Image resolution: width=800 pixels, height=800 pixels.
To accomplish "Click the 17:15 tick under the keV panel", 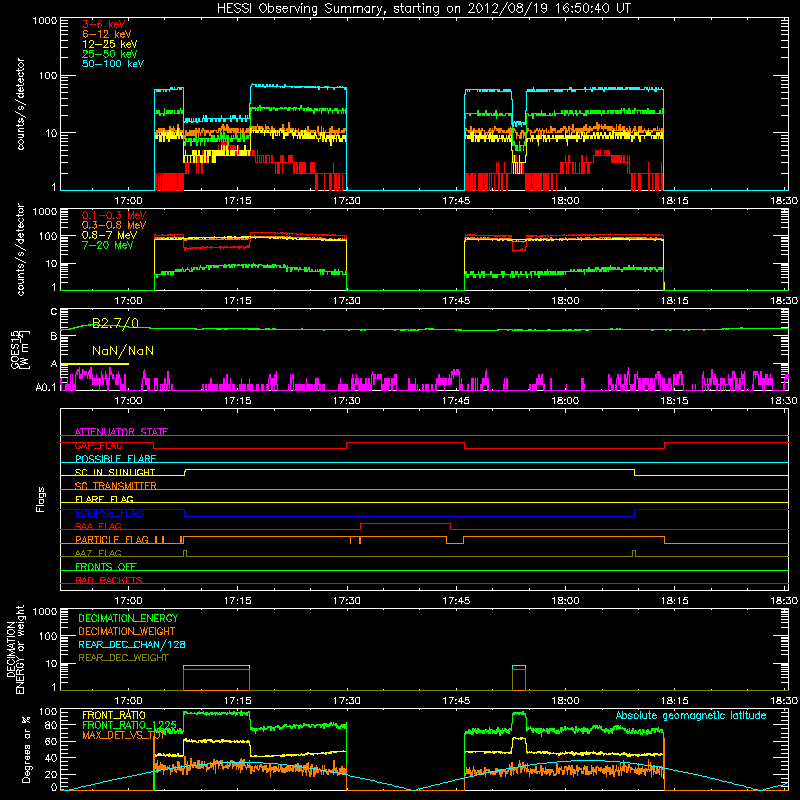I will (x=237, y=201).
